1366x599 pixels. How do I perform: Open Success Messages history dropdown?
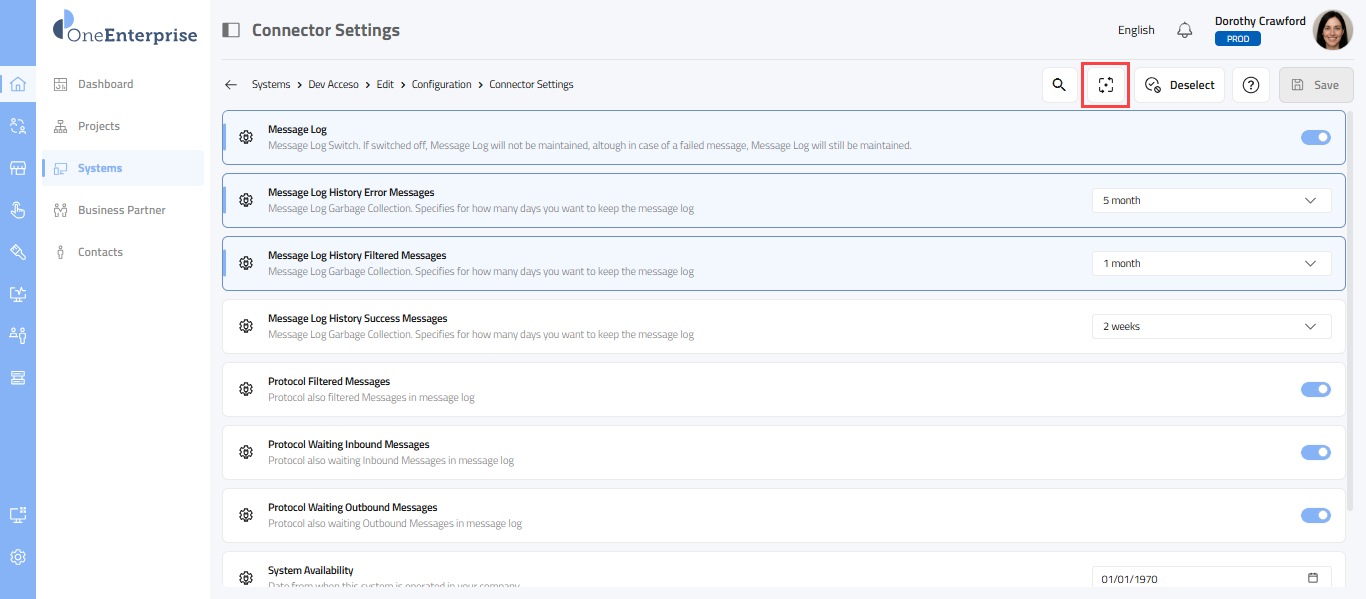pos(1211,326)
